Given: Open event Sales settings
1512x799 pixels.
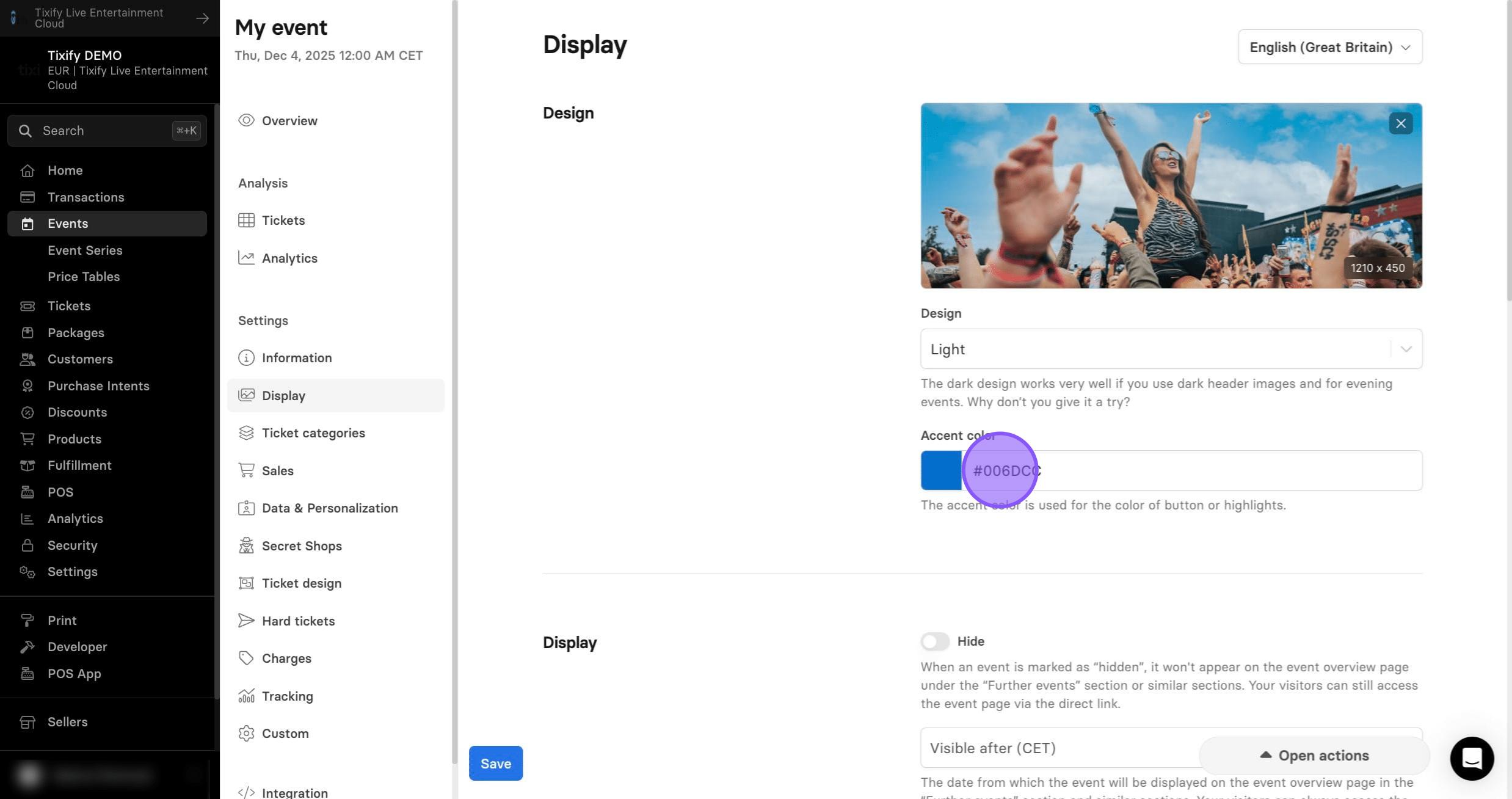Looking at the screenshot, I should pyautogui.click(x=335, y=471).
